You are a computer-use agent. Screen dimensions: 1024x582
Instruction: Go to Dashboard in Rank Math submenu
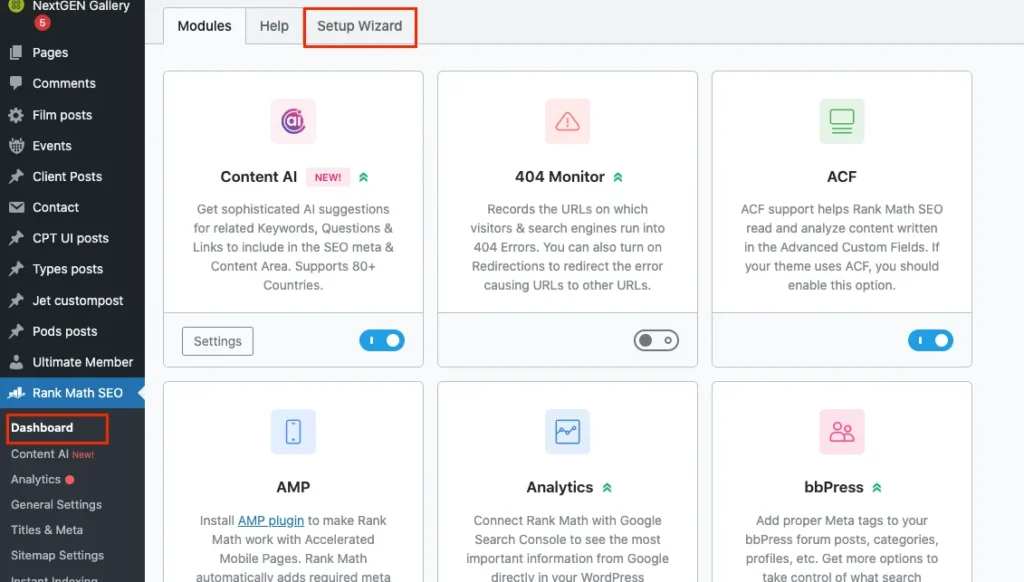click(x=42, y=428)
